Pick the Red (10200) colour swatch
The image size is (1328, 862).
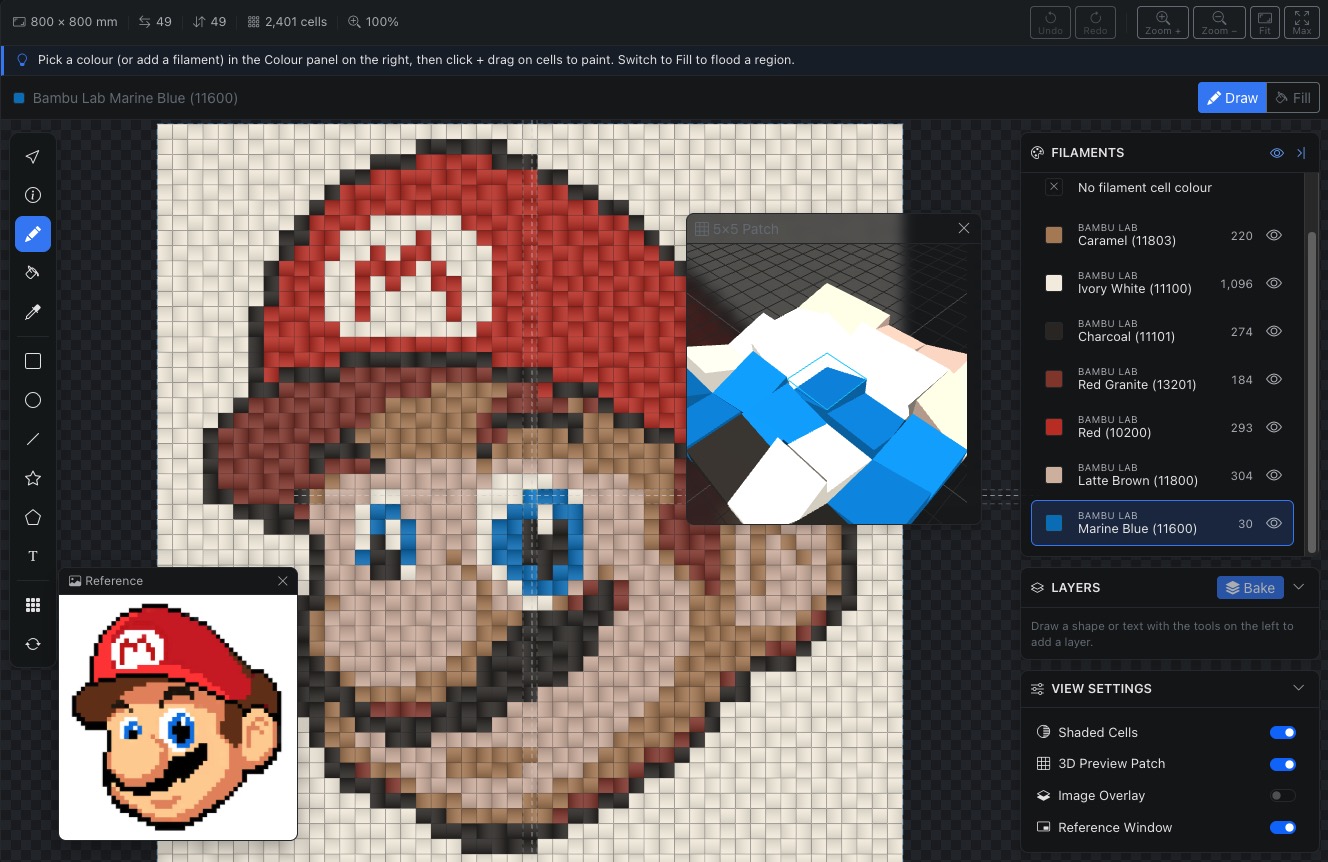click(x=1053, y=427)
